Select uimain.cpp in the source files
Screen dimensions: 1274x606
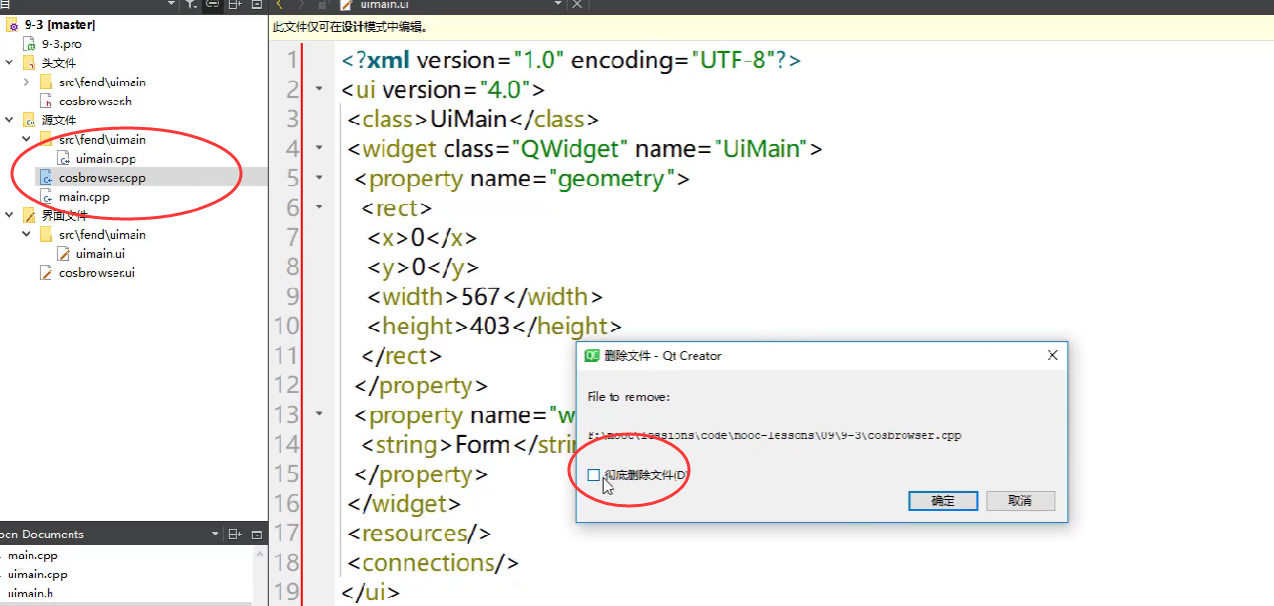(x=105, y=158)
